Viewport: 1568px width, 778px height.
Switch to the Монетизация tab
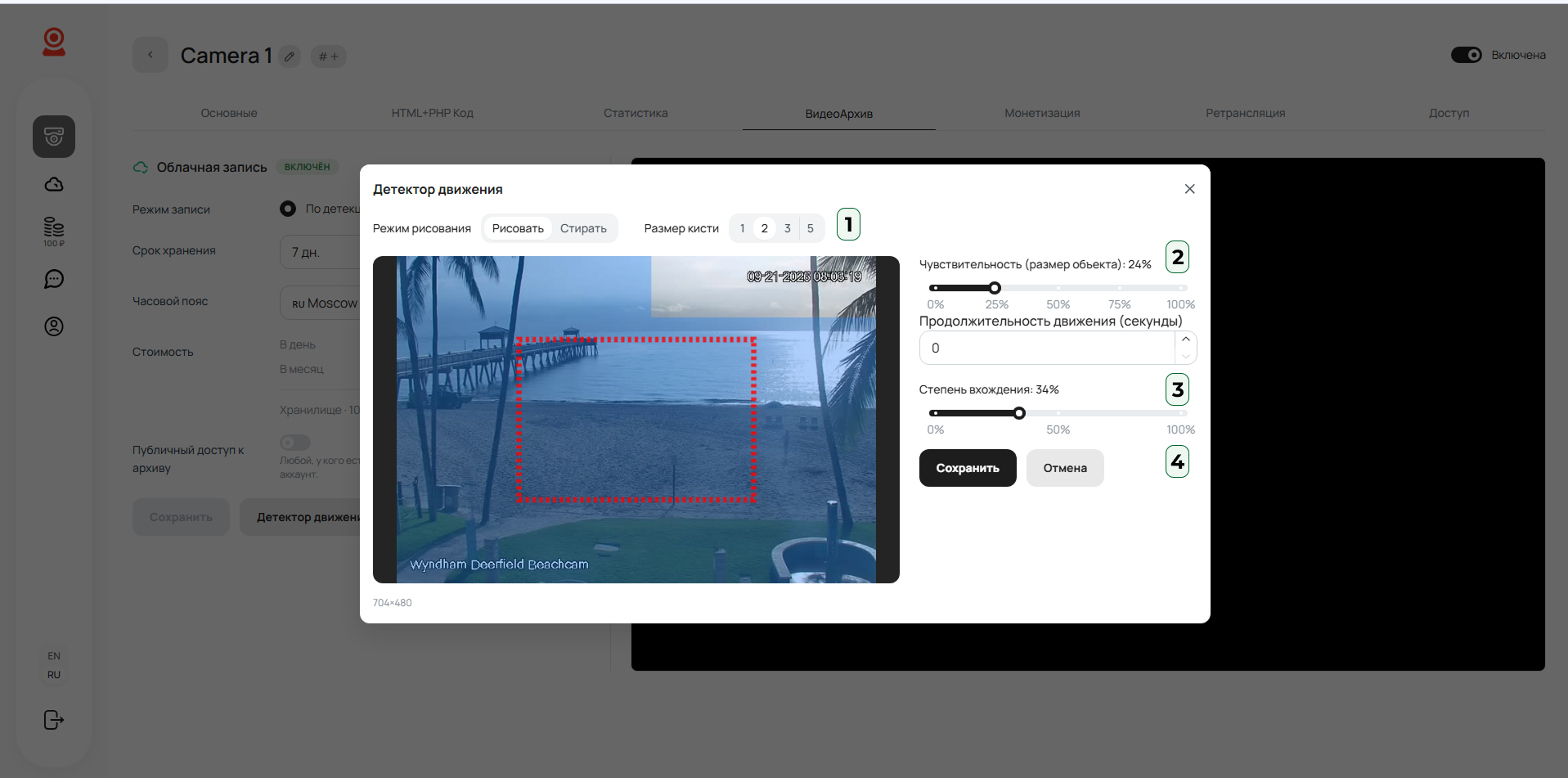tap(1042, 113)
